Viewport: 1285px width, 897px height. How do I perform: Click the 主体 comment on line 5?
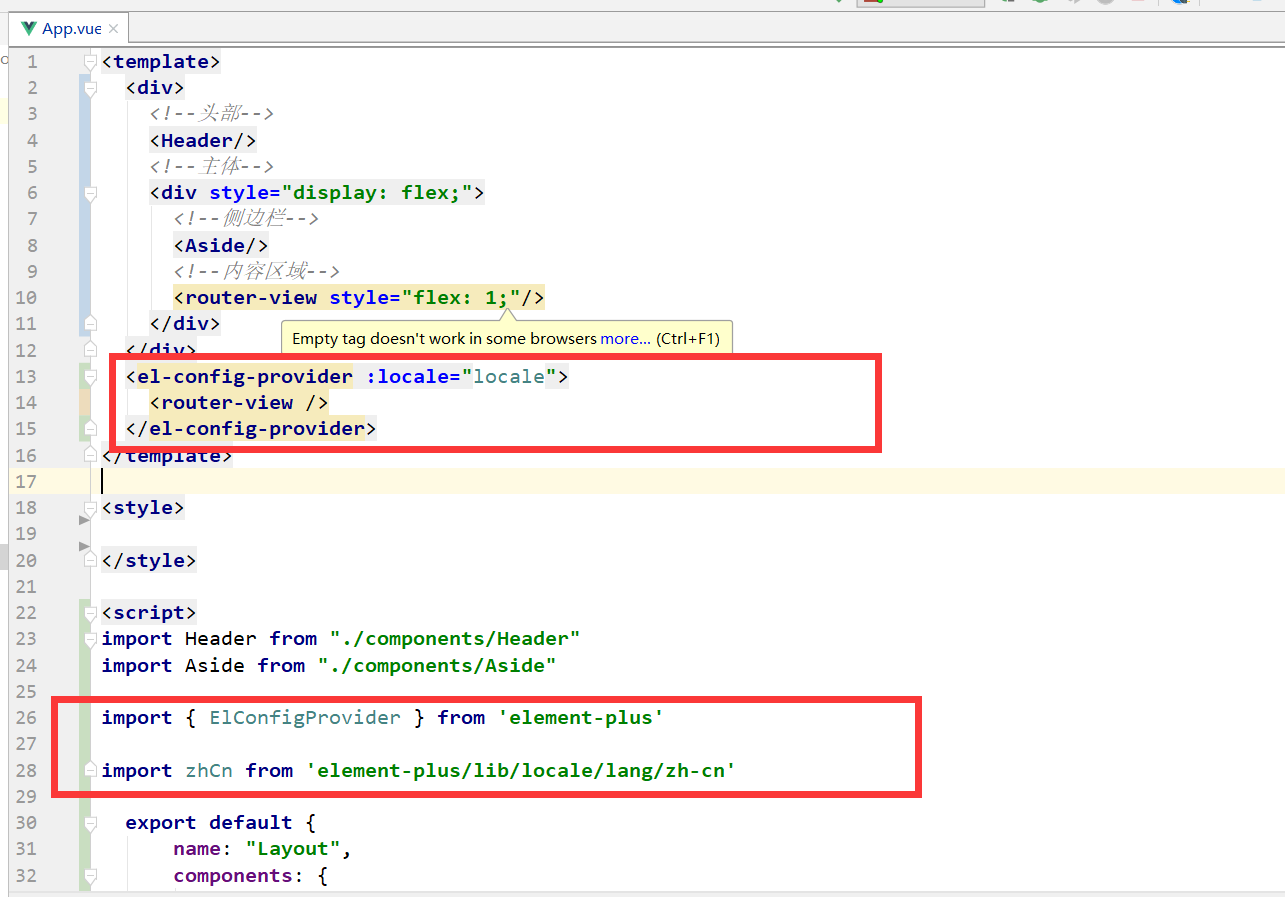212,166
